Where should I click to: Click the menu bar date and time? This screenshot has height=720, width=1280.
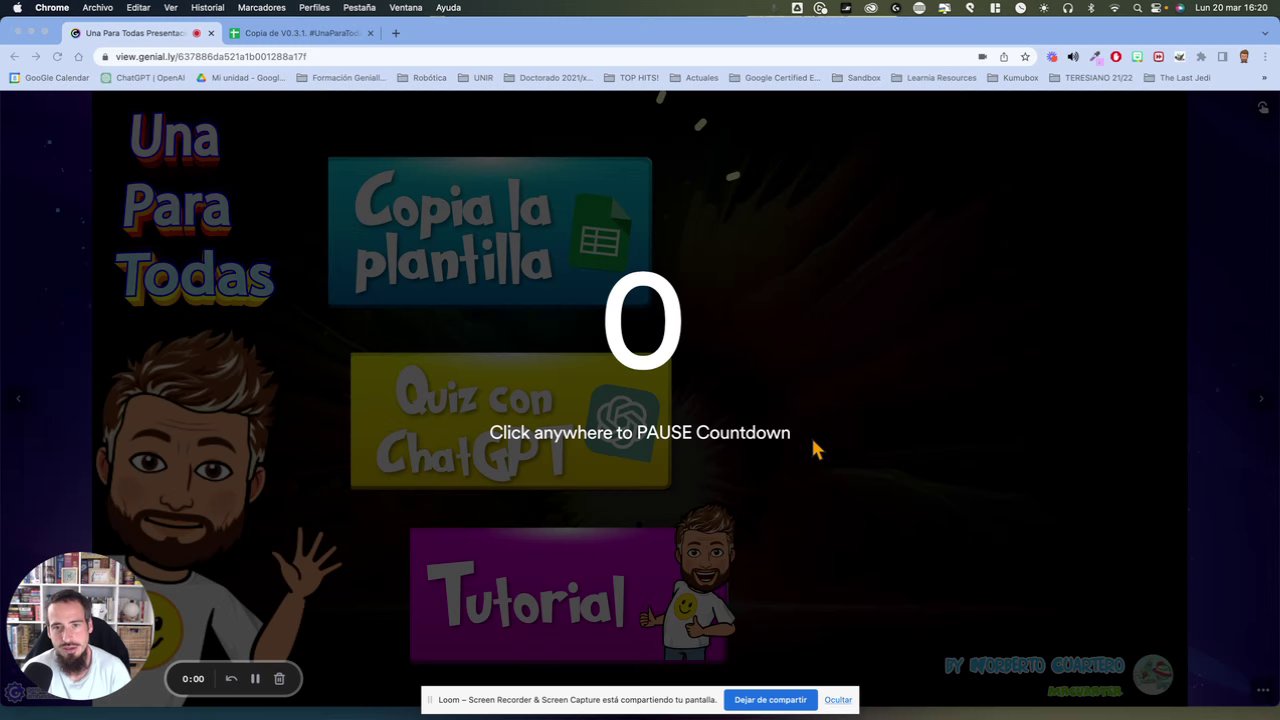tap(1231, 7)
